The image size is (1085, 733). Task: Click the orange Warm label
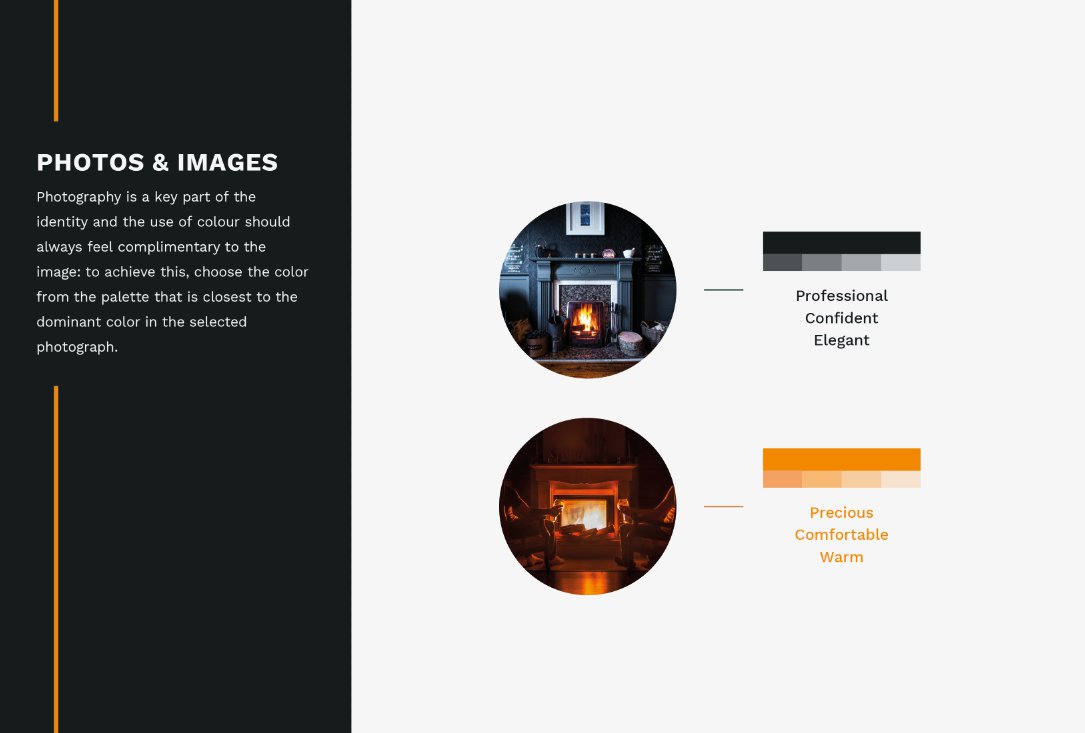(841, 557)
